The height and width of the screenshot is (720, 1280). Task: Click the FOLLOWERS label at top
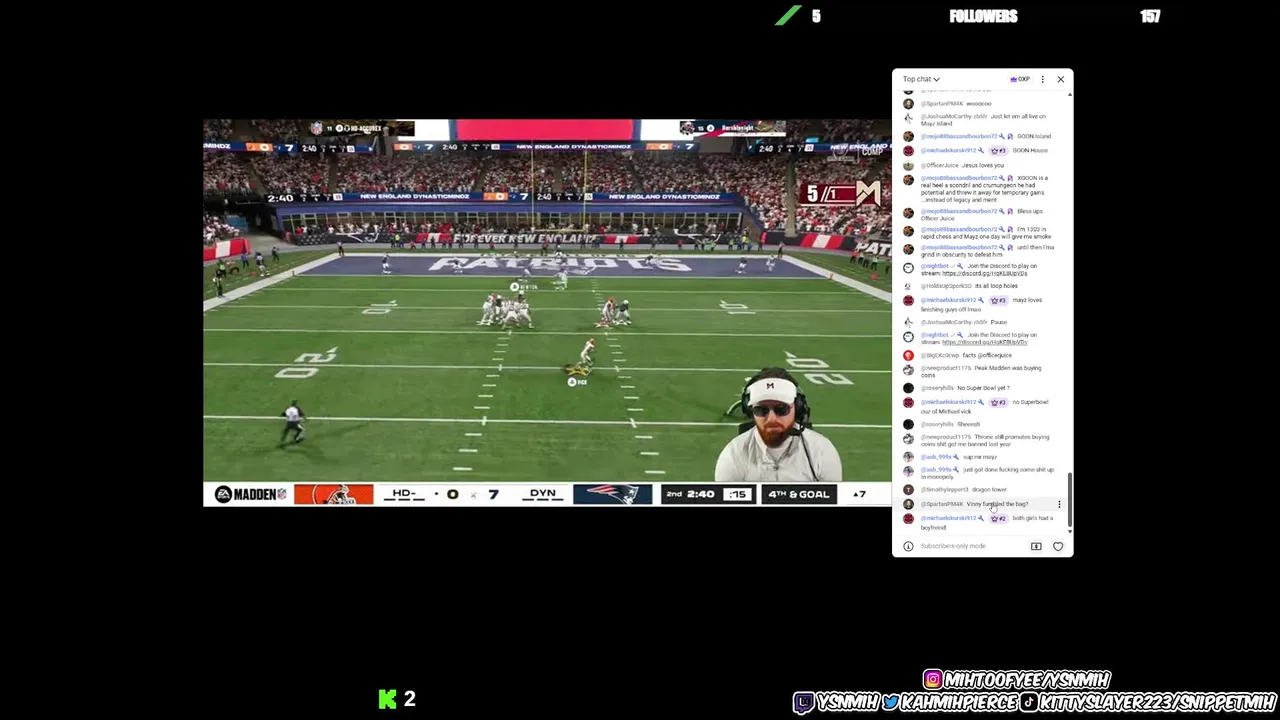click(983, 16)
